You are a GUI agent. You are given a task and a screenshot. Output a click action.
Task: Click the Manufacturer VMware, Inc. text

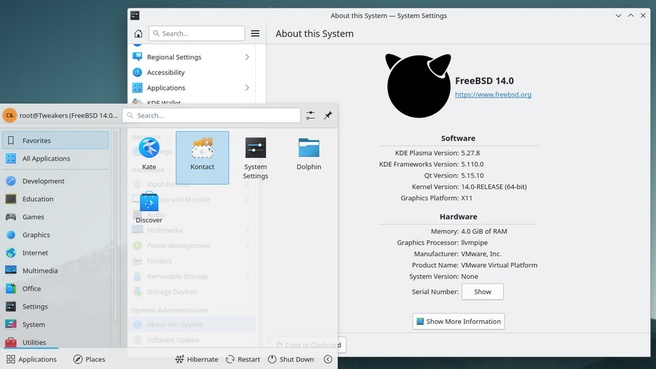tap(457, 254)
